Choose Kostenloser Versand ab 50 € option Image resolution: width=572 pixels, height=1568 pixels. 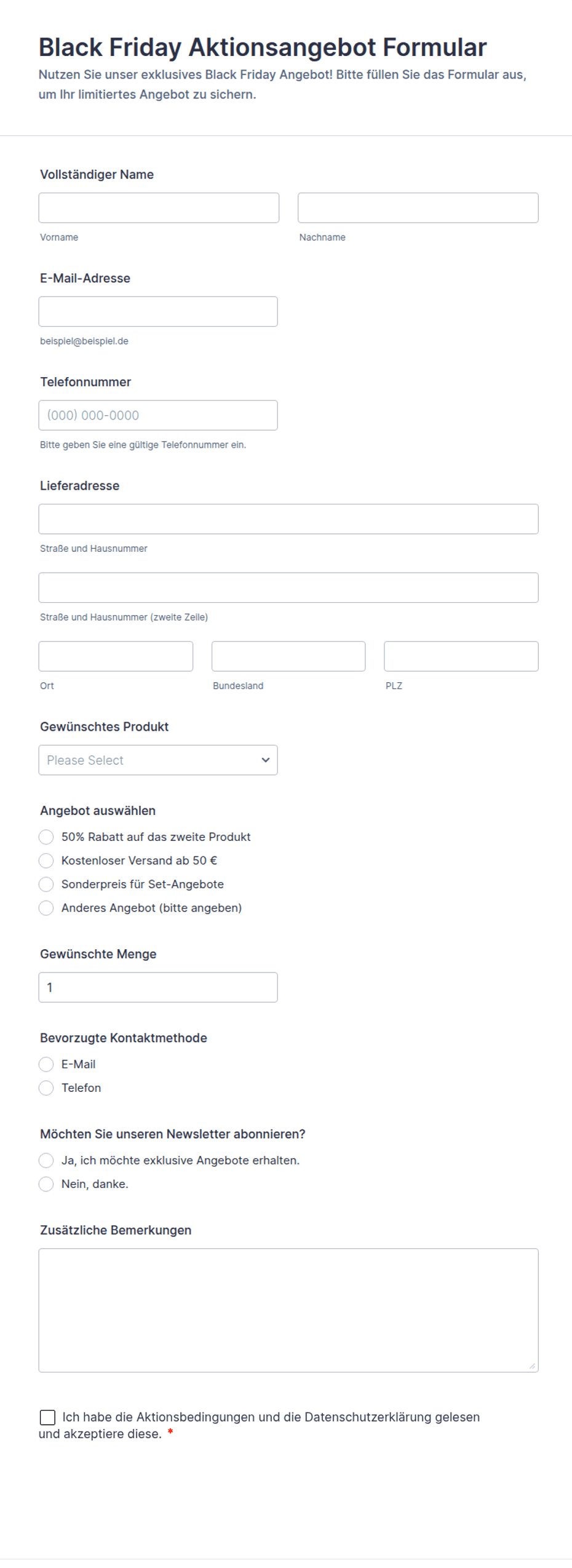coord(46,861)
